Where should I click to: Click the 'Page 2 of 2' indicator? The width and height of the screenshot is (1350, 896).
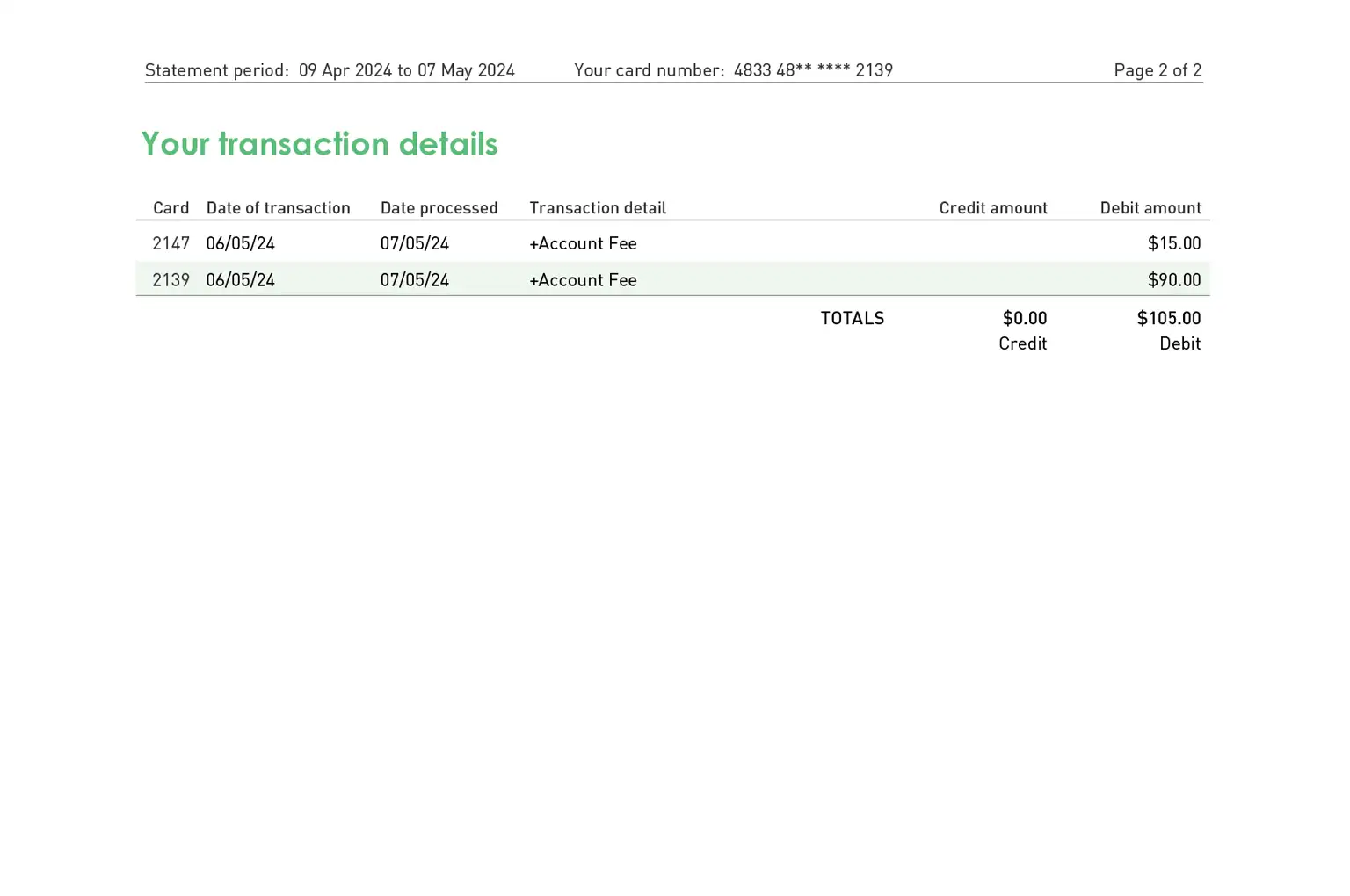point(1158,70)
